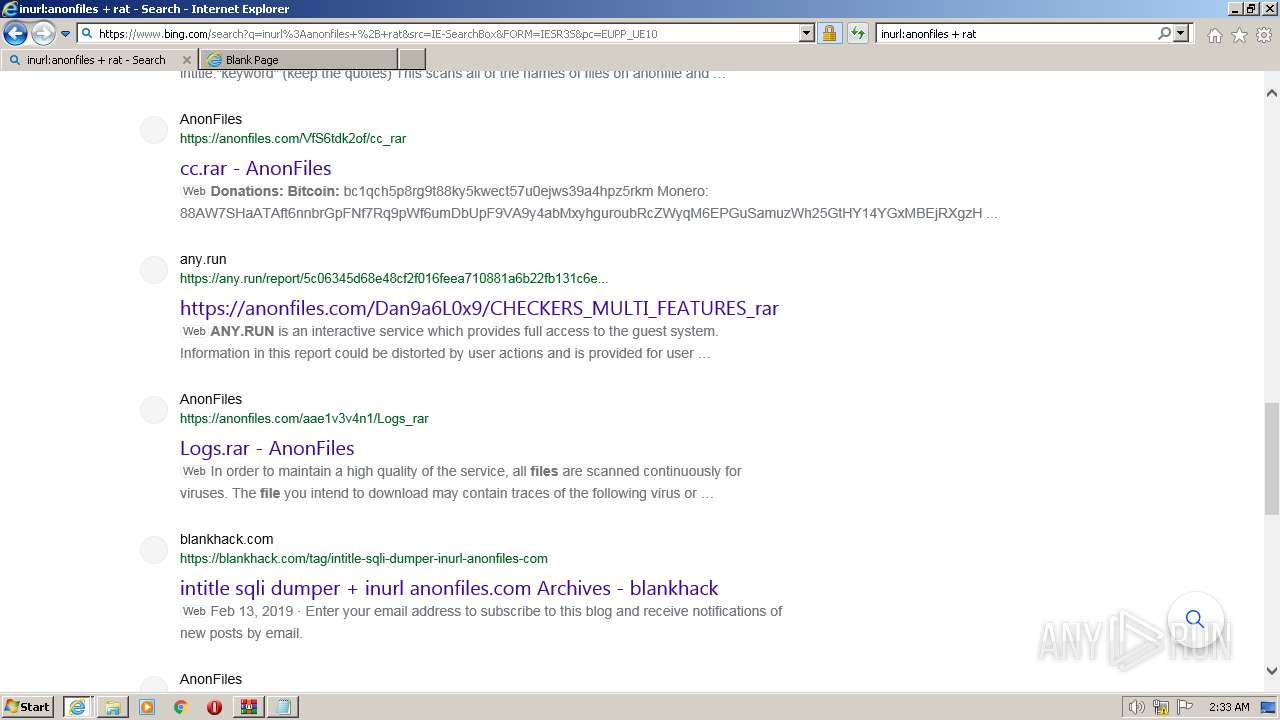
Task: Open the address bar URL dropdown
Action: click(807, 33)
